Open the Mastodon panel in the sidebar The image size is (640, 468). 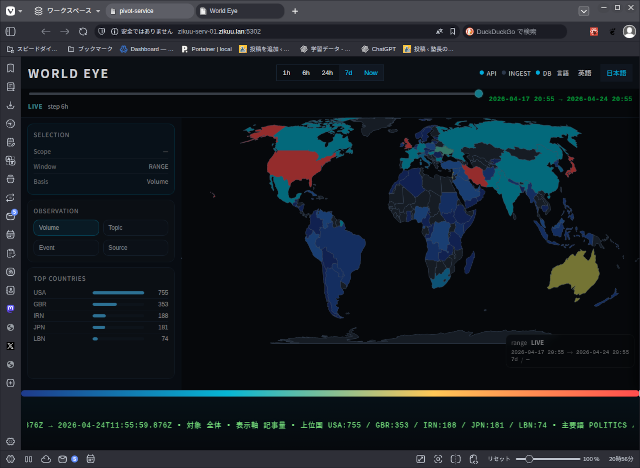(10, 309)
